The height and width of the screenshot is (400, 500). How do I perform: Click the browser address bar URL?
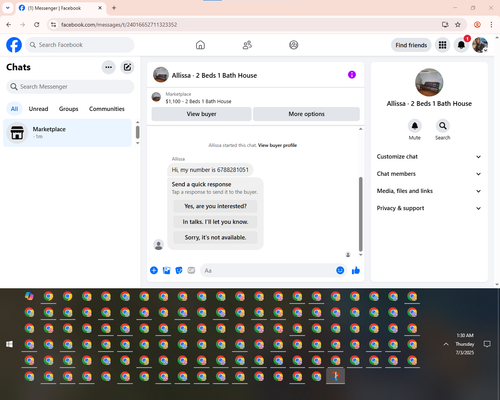[119, 25]
